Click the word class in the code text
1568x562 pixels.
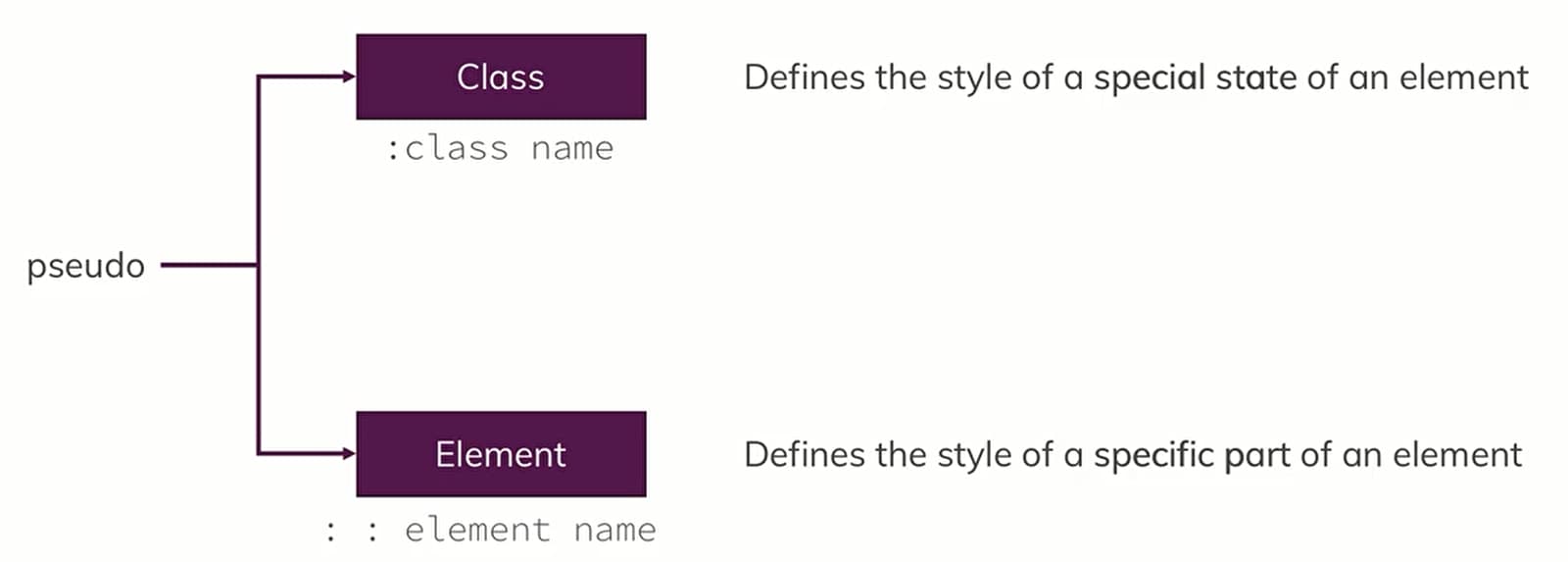click(x=457, y=149)
